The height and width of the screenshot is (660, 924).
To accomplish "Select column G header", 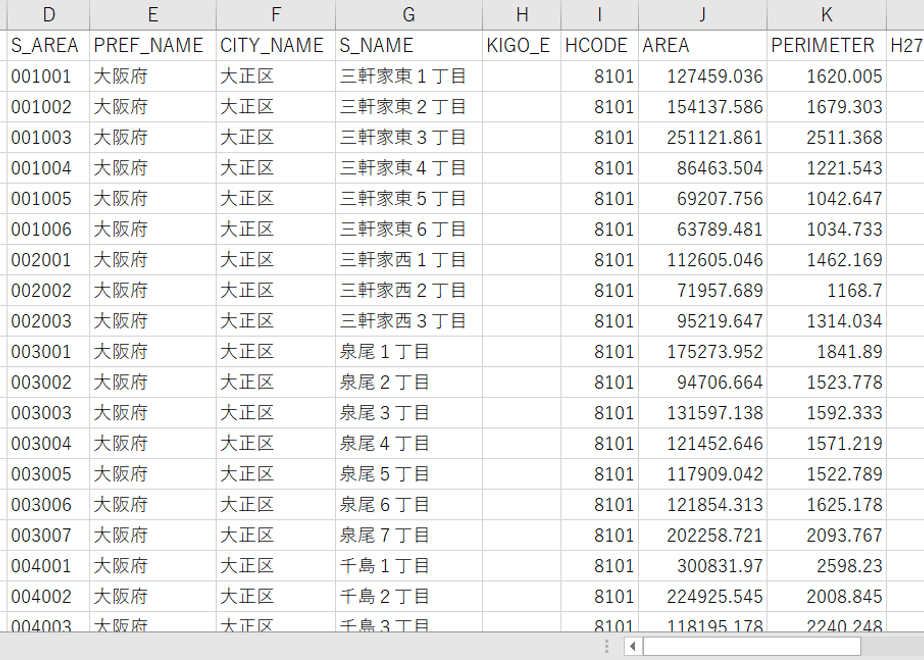I will point(409,14).
